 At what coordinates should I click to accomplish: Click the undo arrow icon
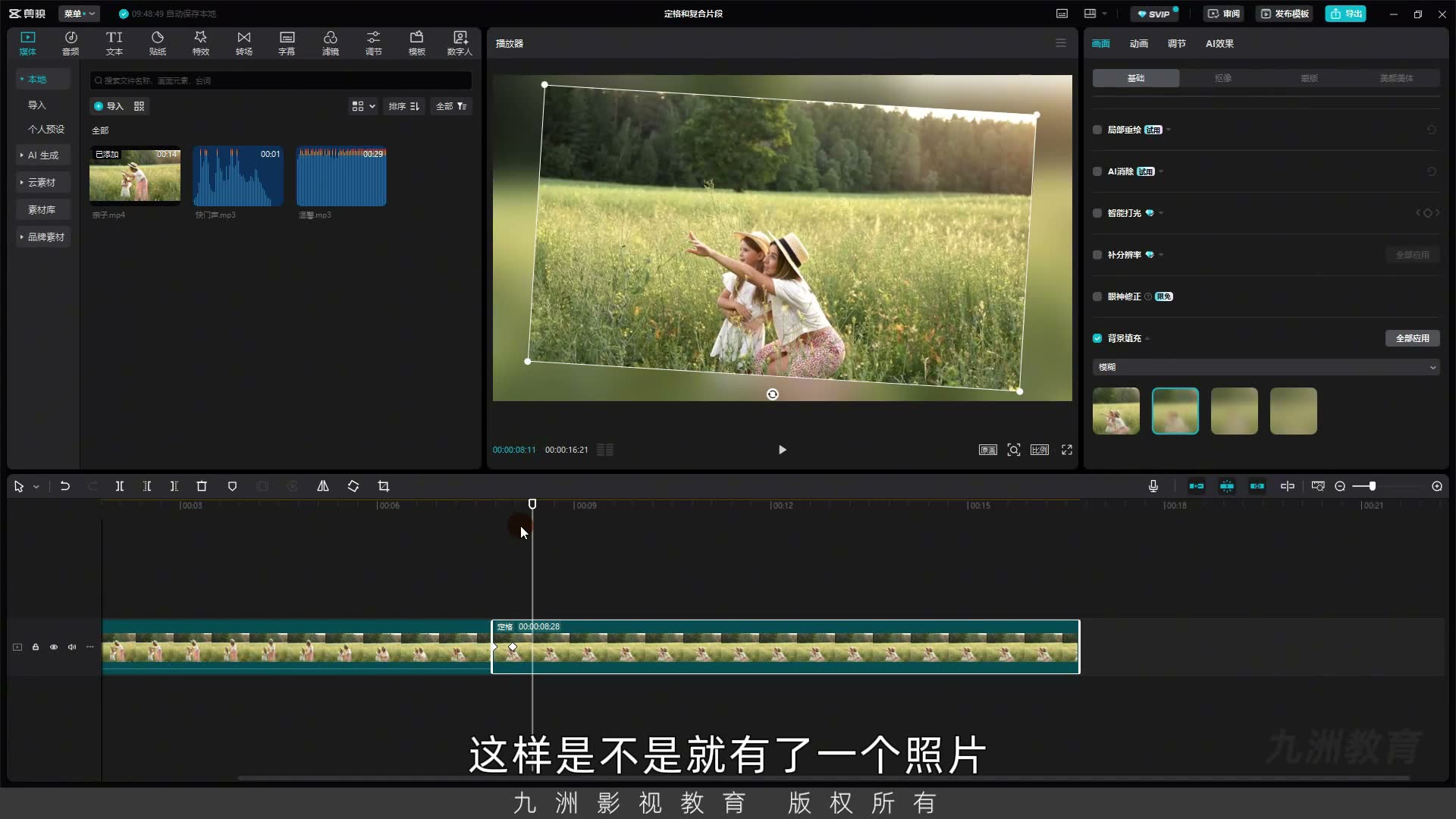click(x=65, y=486)
